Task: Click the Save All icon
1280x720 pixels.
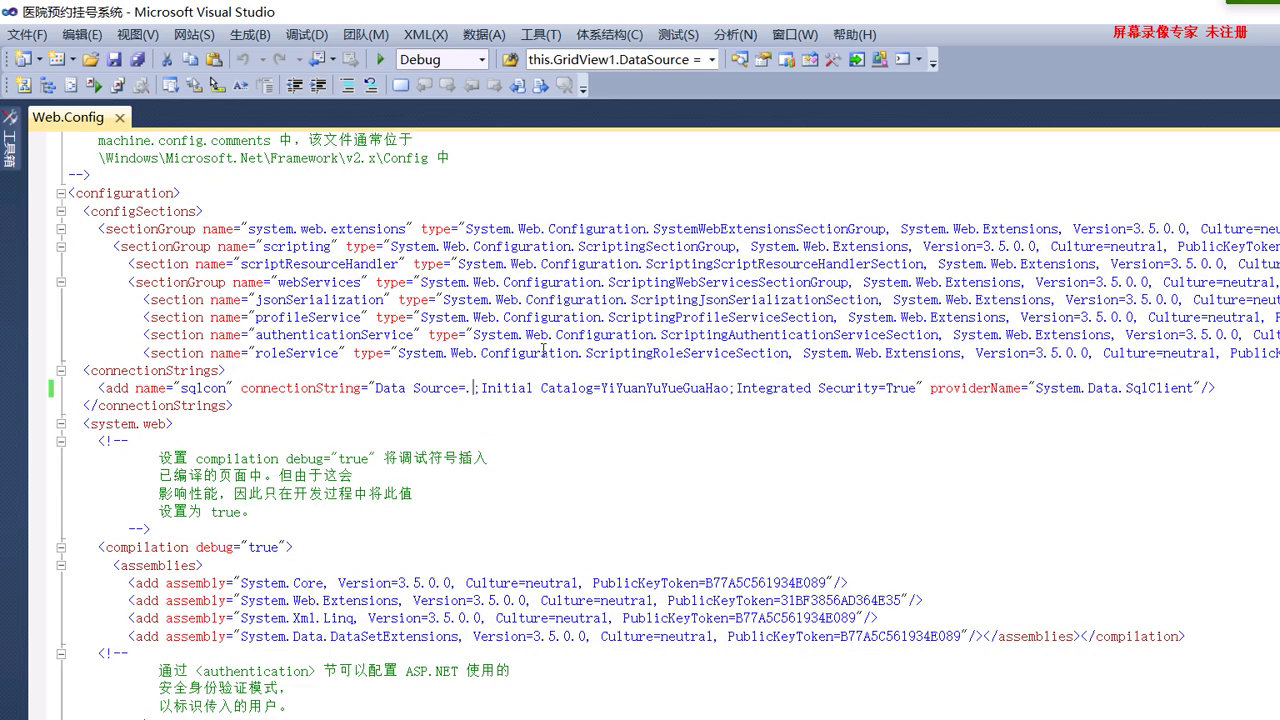Action: click(x=138, y=60)
